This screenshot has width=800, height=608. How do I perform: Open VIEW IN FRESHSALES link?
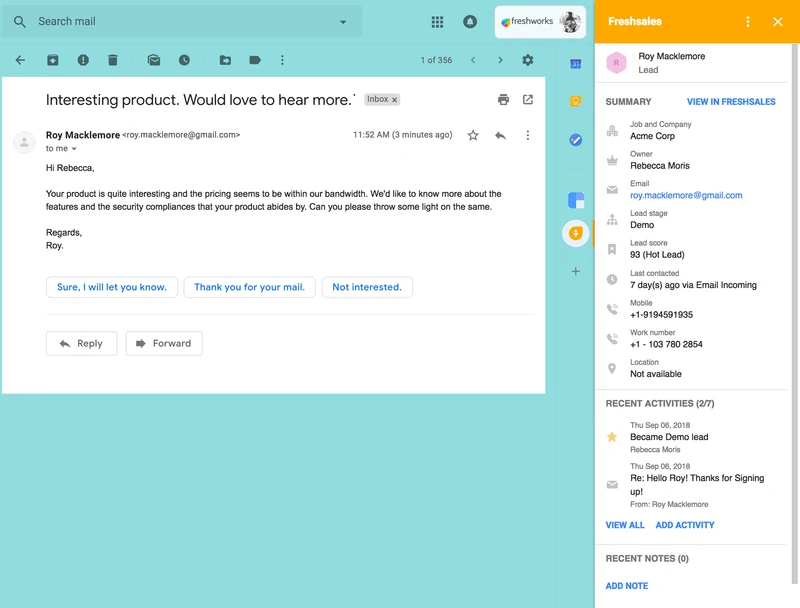731,102
